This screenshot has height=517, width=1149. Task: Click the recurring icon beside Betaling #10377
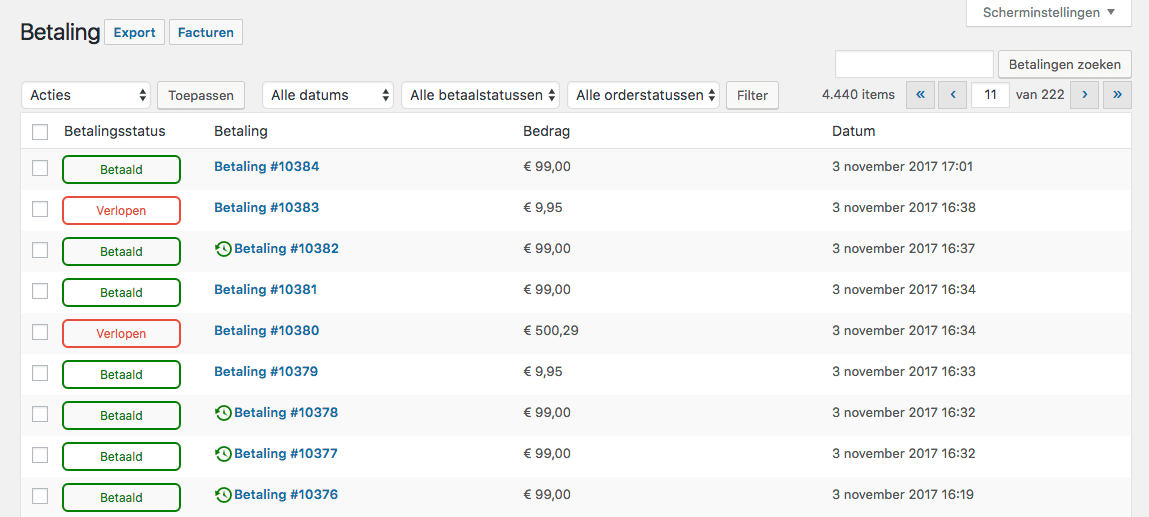[223, 454]
